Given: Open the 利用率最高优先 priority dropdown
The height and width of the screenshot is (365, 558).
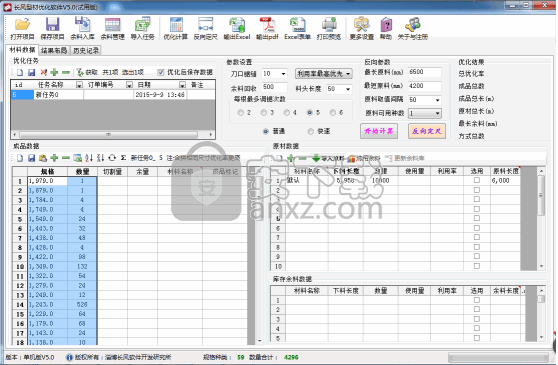Looking at the screenshot, I should click(x=324, y=74).
